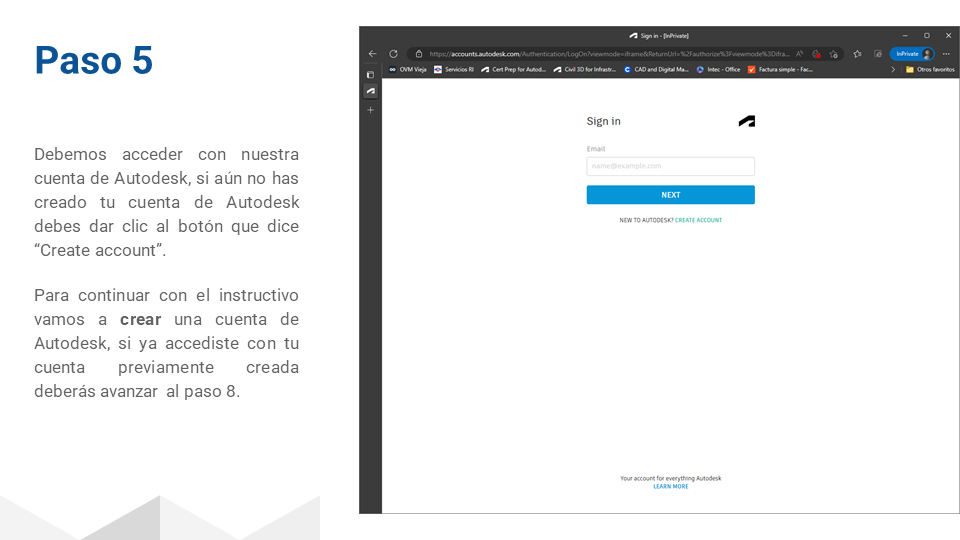
Task: Click the address bar URL
Action: pos(609,54)
